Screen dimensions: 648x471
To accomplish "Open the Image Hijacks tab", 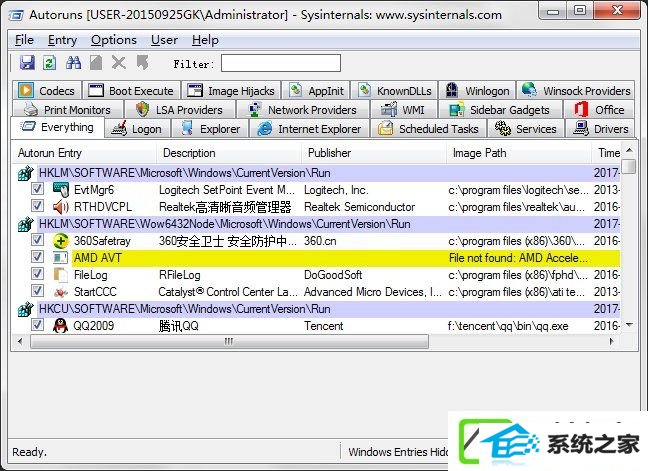I will [231, 90].
